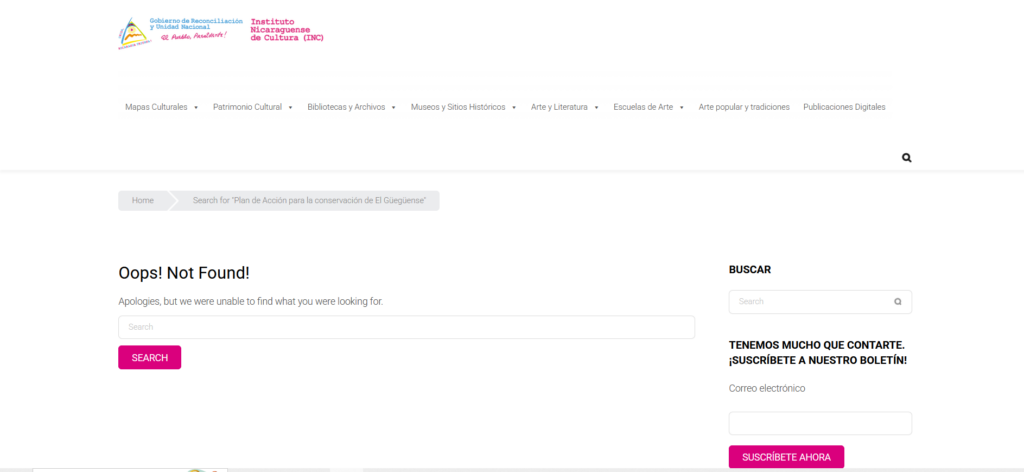Expand the Mapas Culturales dropdown arrow
The width and height of the screenshot is (1024, 472).
pos(196,108)
